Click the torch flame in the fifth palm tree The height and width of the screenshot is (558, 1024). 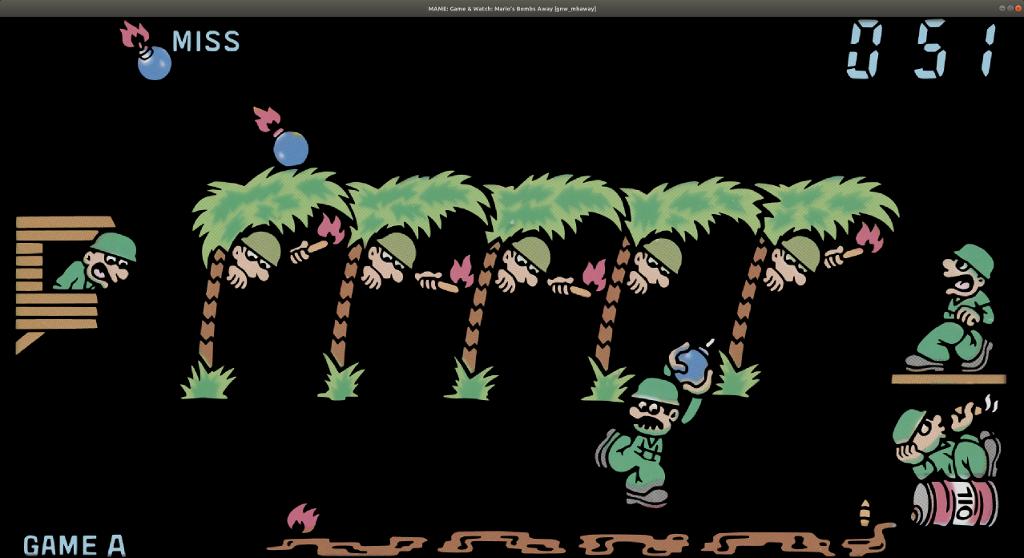click(x=870, y=238)
